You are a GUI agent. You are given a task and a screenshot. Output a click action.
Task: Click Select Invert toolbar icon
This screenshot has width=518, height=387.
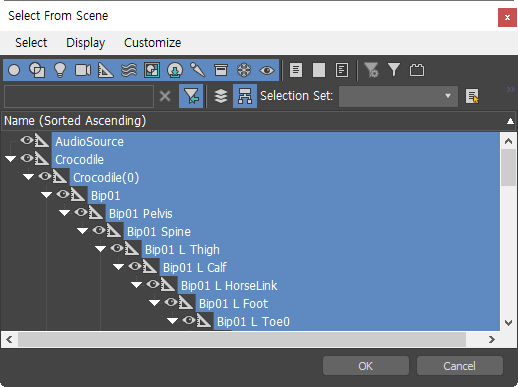tap(342, 70)
